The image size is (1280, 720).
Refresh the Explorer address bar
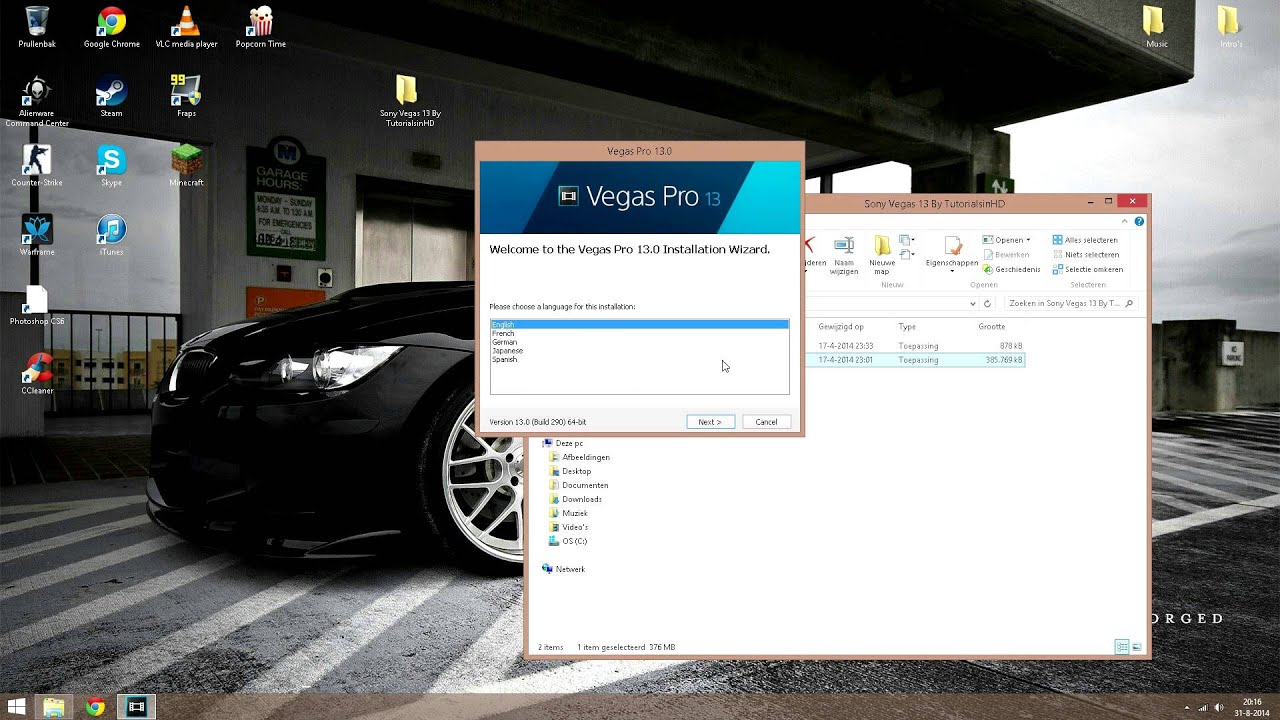click(987, 303)
